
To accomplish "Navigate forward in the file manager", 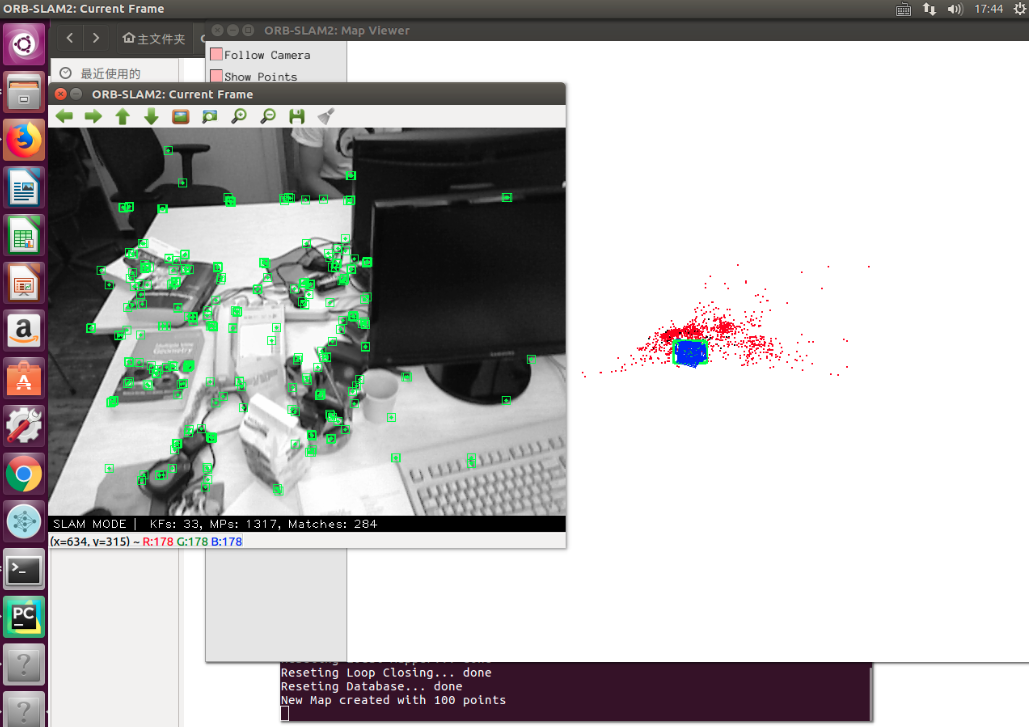I will [x=95, y=38].
